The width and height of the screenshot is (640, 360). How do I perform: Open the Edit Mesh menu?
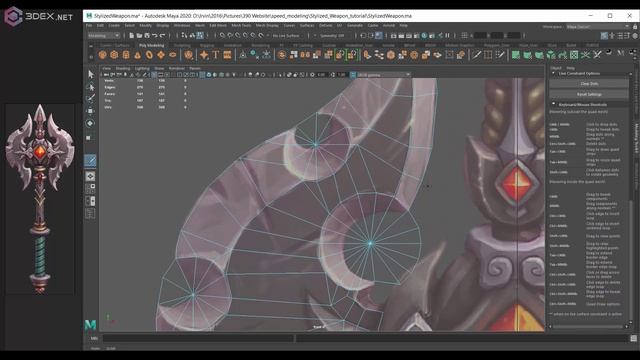[218, 25]
